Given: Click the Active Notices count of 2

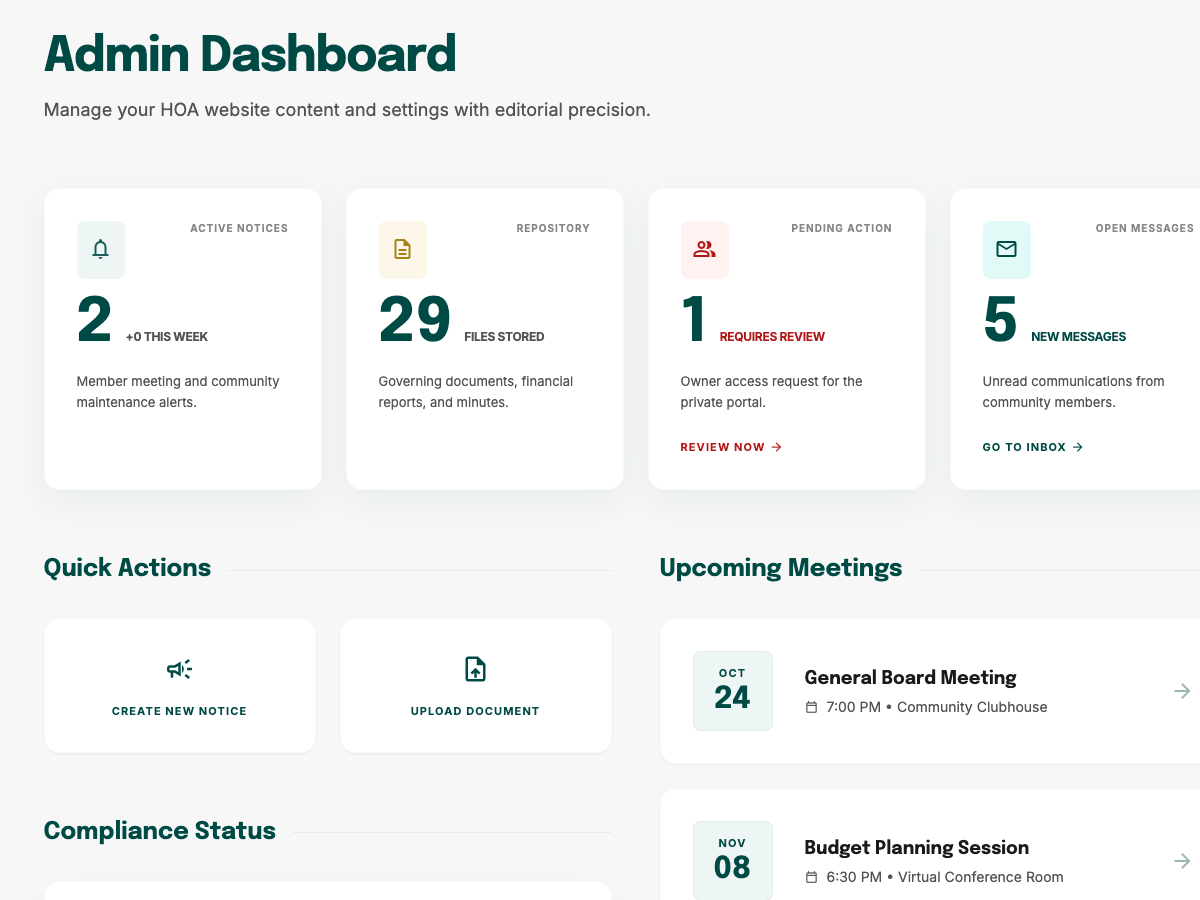Looking at the screenshot, I should point(95,321).
